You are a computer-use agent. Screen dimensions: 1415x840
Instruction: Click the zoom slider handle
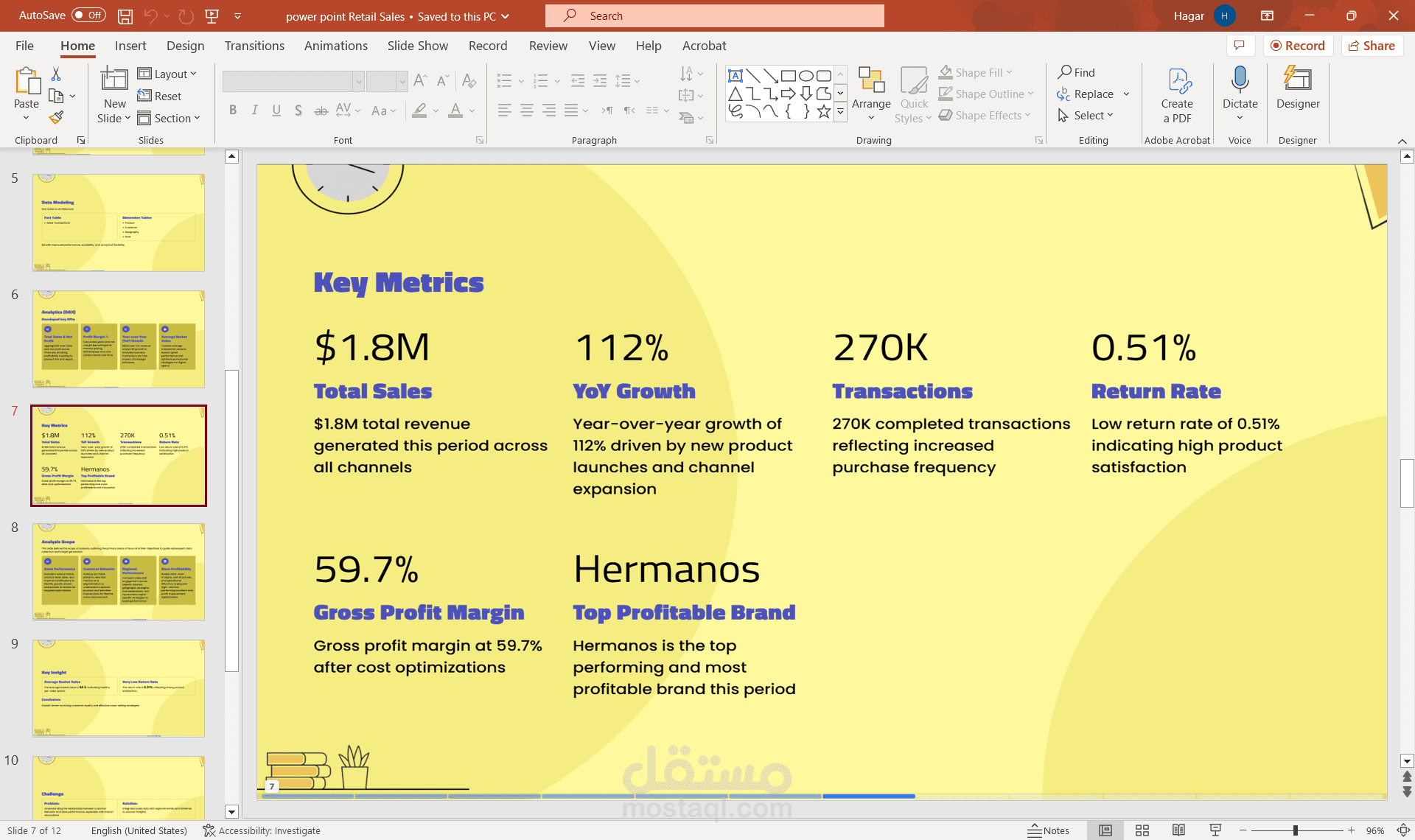(x=1295, y=830)
